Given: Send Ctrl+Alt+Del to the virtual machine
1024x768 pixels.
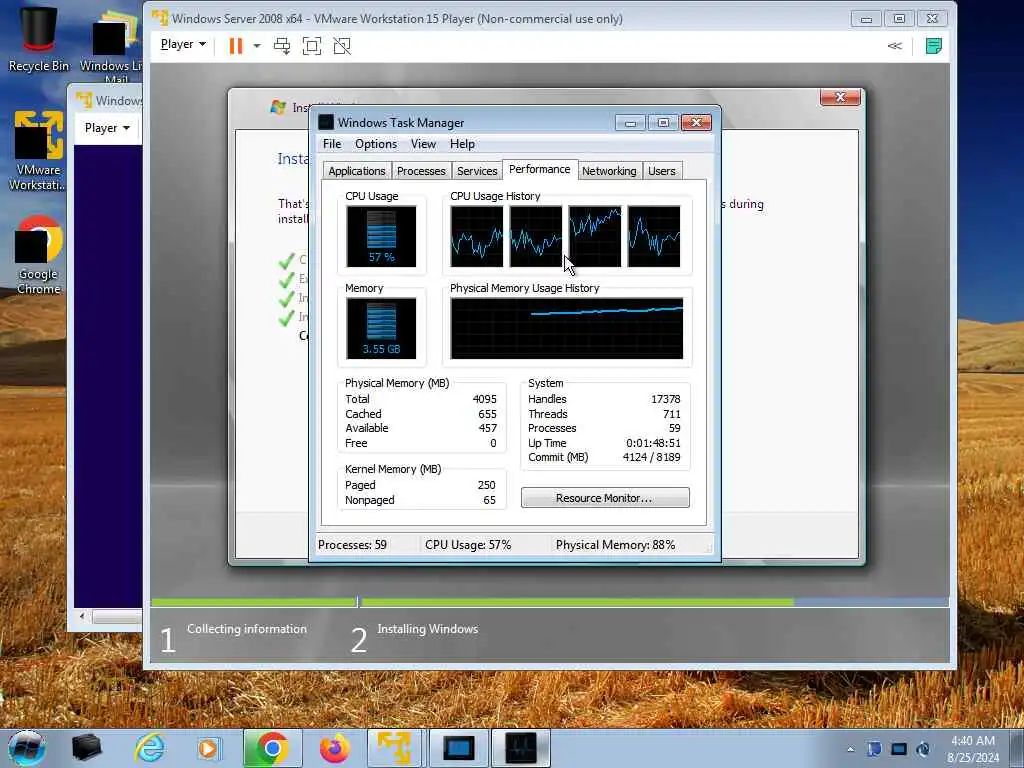Looking at the screenshot, I should click(282, 46).
